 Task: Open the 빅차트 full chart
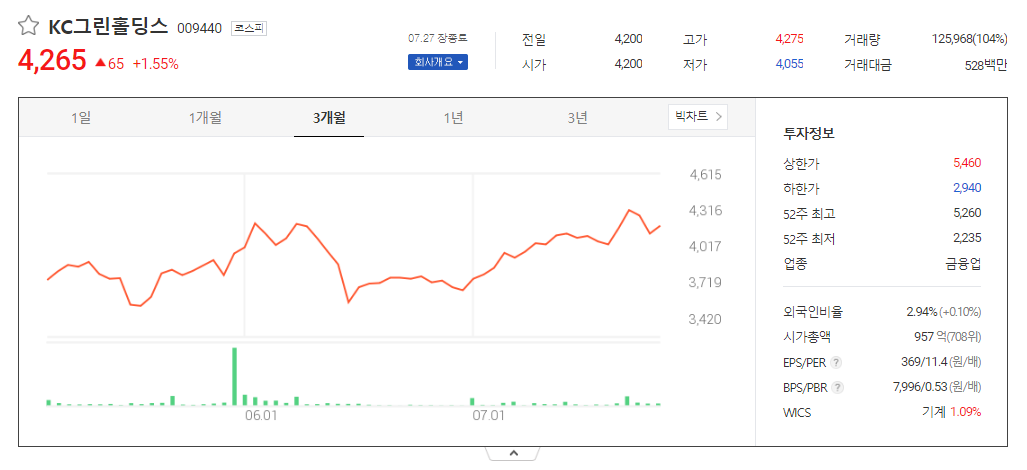698,117
